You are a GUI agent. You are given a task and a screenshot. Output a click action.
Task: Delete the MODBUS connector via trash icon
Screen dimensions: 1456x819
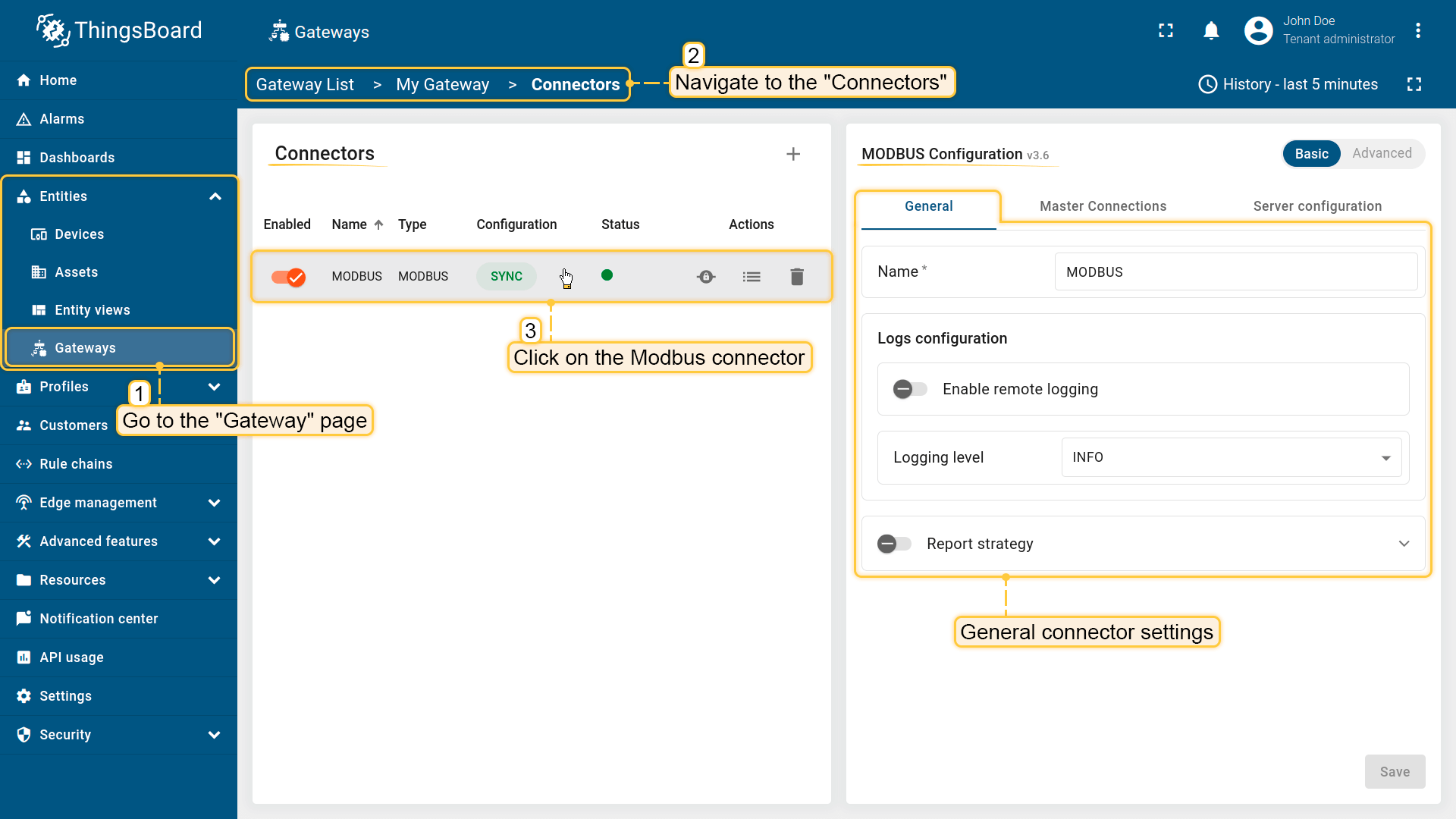(x=797, y=277)
